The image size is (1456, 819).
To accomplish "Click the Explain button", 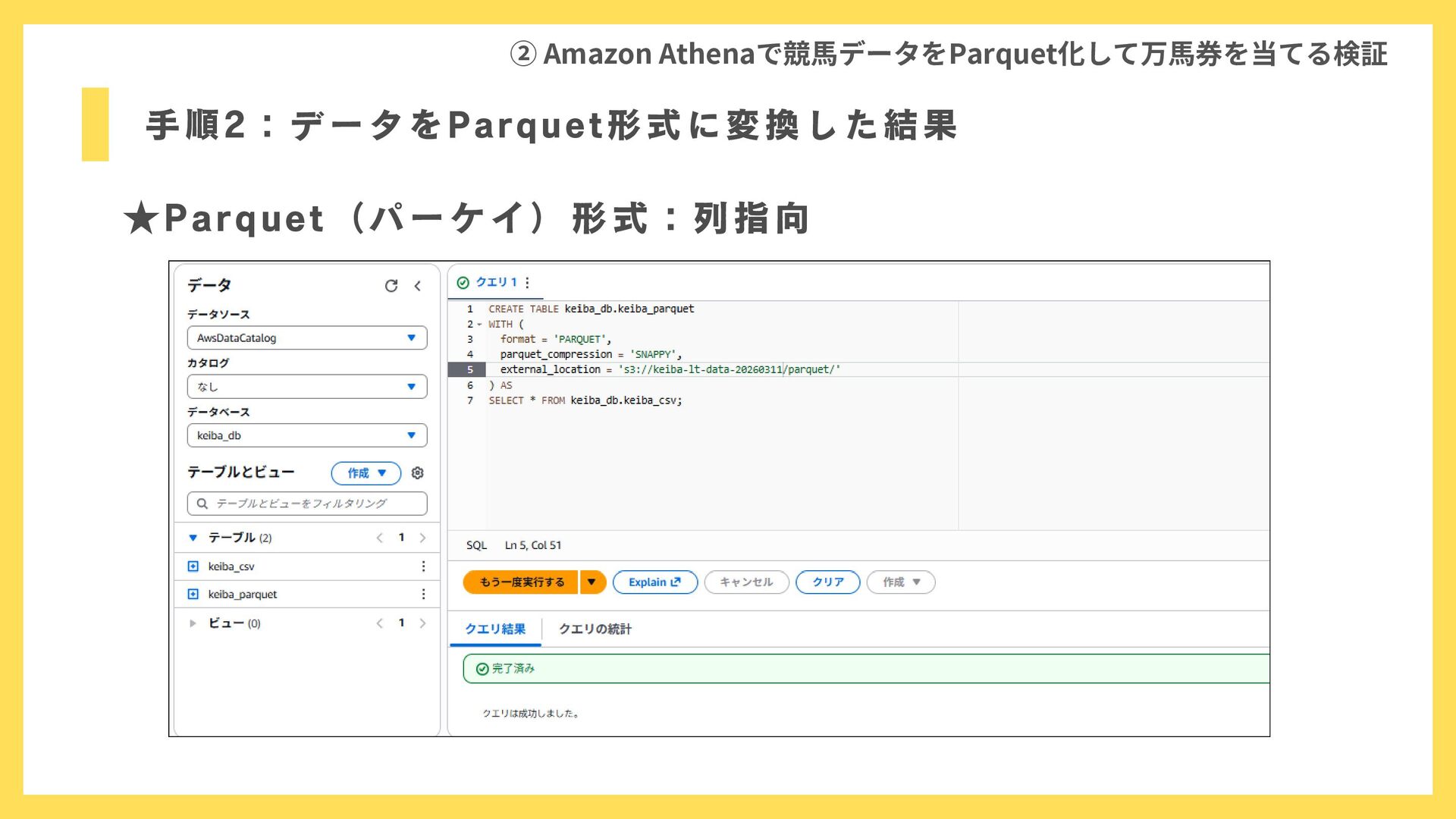I will [654, 582].
